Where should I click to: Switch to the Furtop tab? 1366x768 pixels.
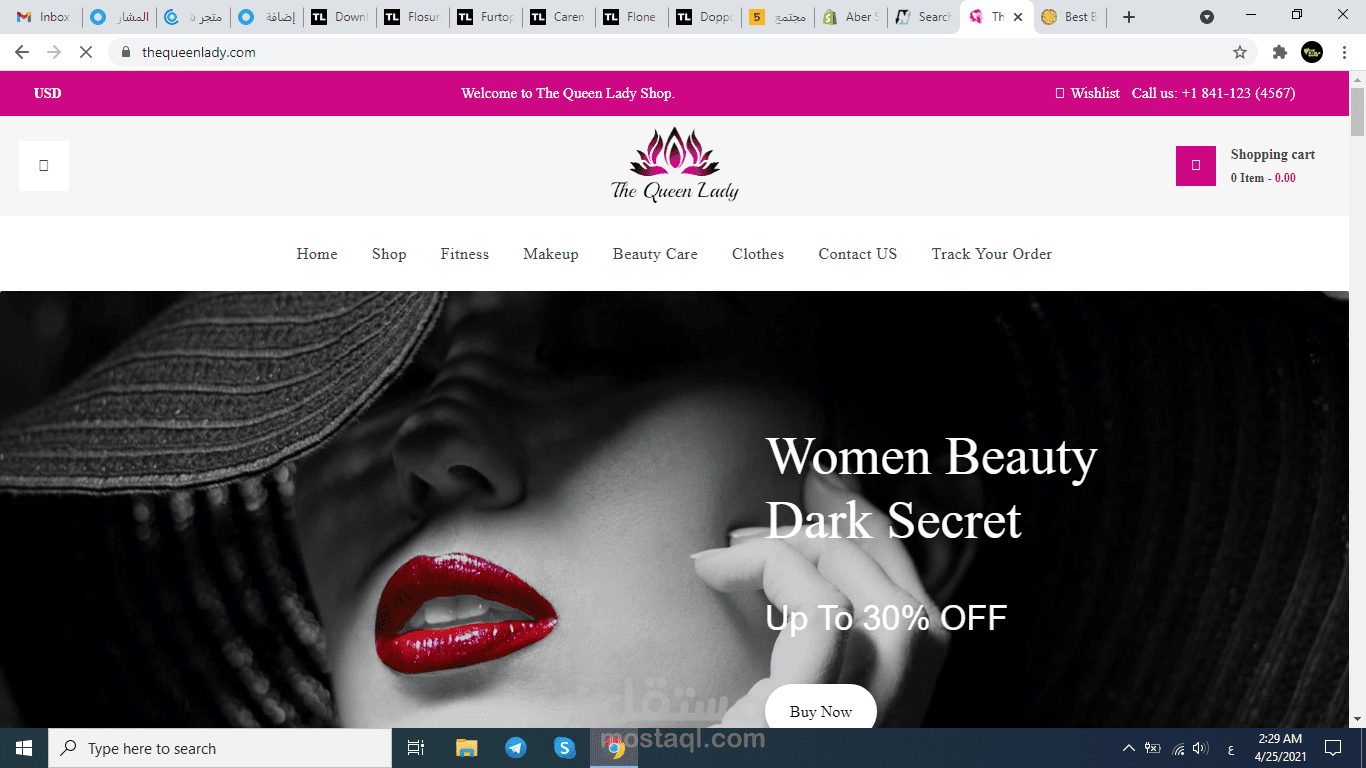tap(484, 17)
